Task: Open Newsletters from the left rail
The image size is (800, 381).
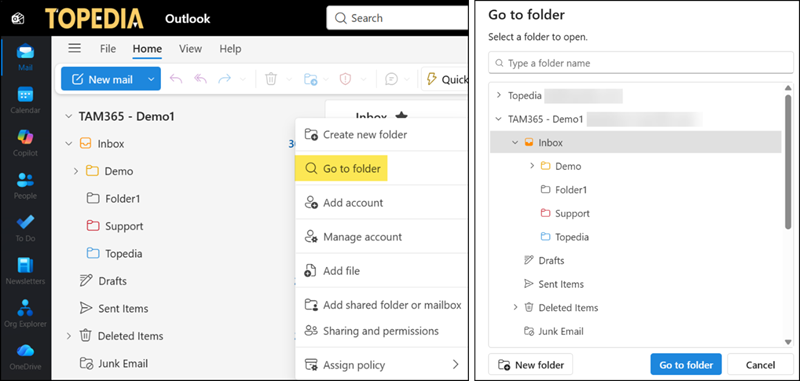Action: (26, 270)
